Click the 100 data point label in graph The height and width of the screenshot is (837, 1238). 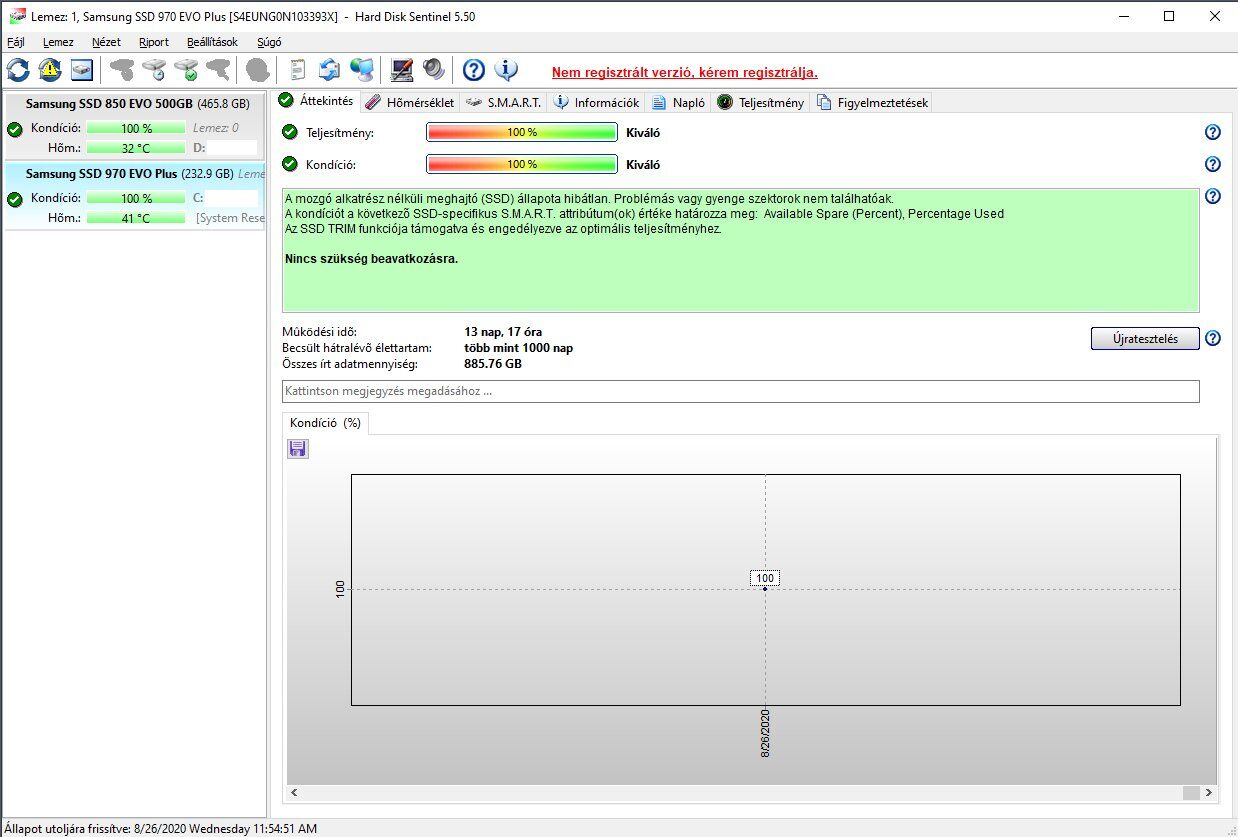765,578
